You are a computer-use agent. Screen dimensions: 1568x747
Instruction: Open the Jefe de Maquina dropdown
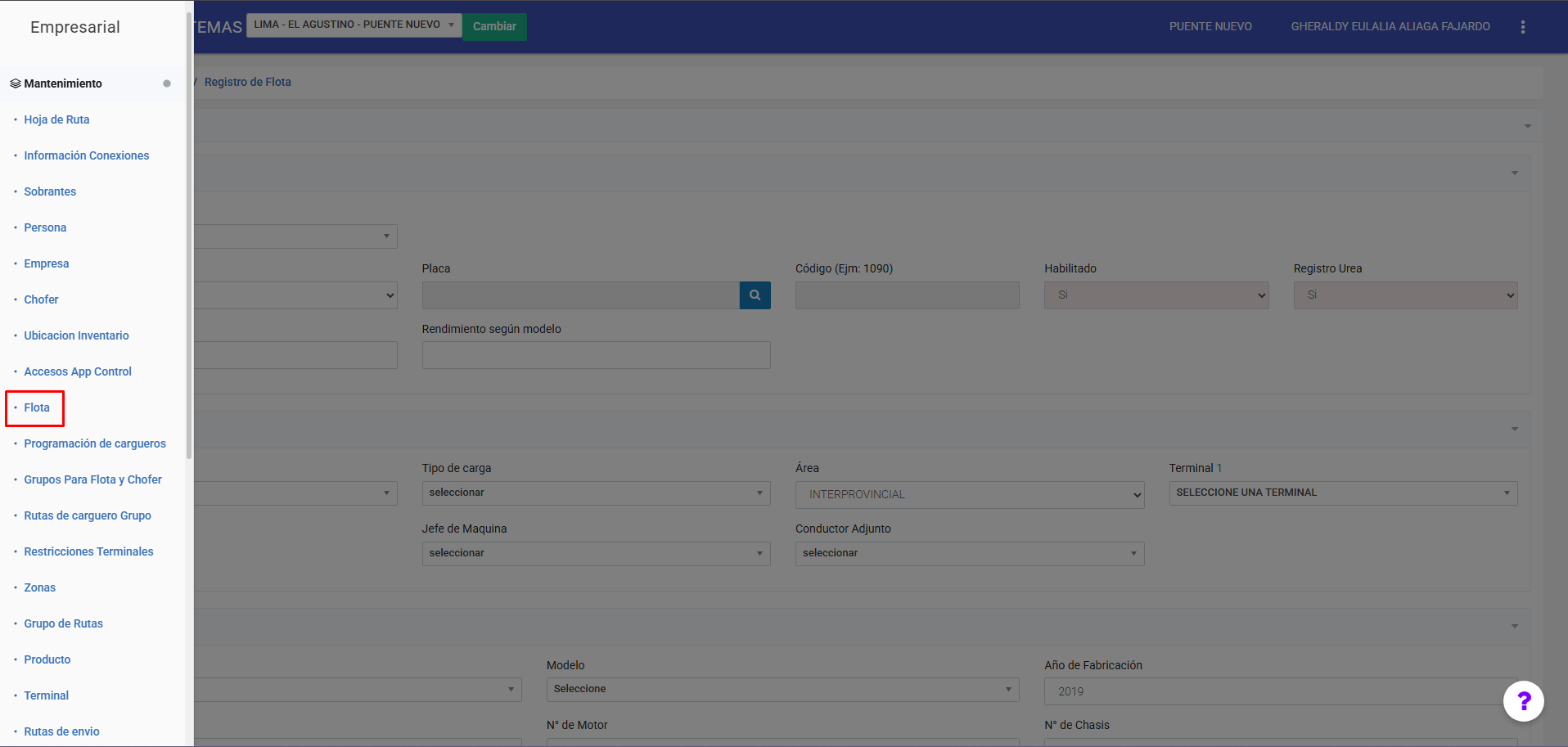point(596,553)
